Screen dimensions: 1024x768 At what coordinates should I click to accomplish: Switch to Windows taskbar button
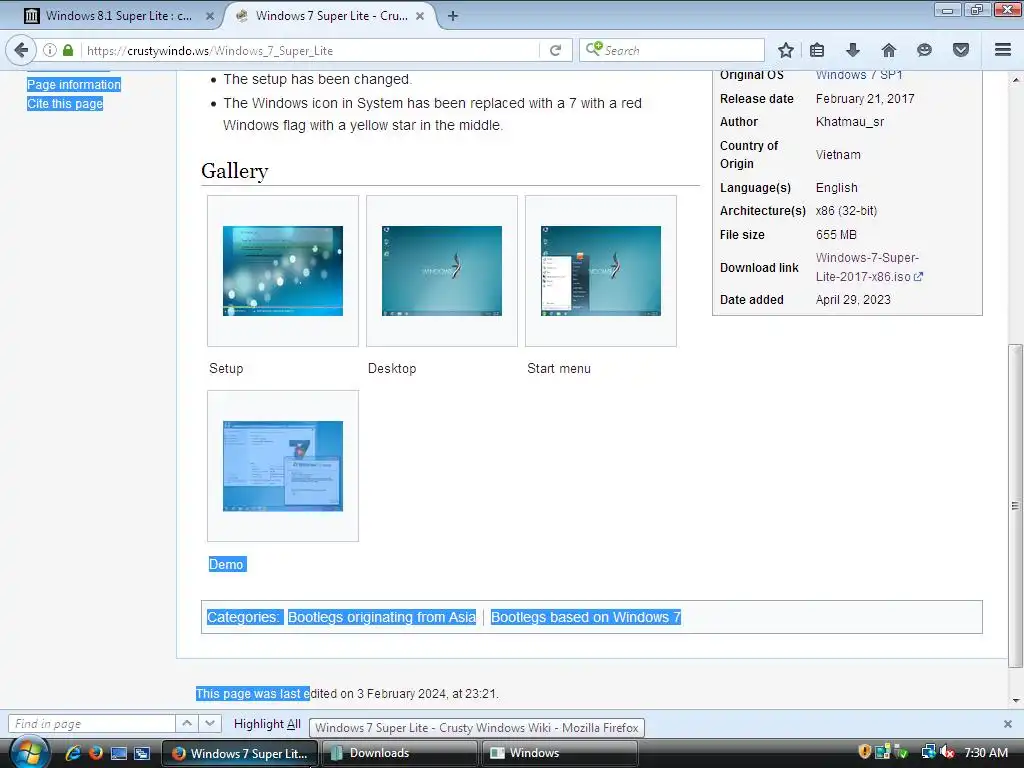pos(559,753)
